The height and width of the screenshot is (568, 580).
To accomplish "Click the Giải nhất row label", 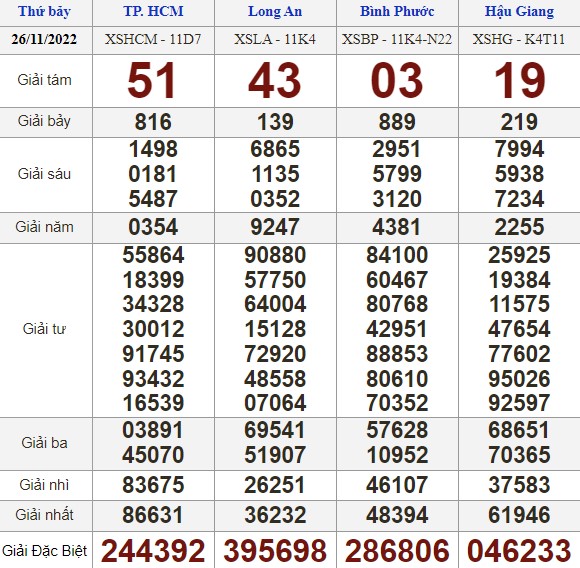I will coord(44,515).
